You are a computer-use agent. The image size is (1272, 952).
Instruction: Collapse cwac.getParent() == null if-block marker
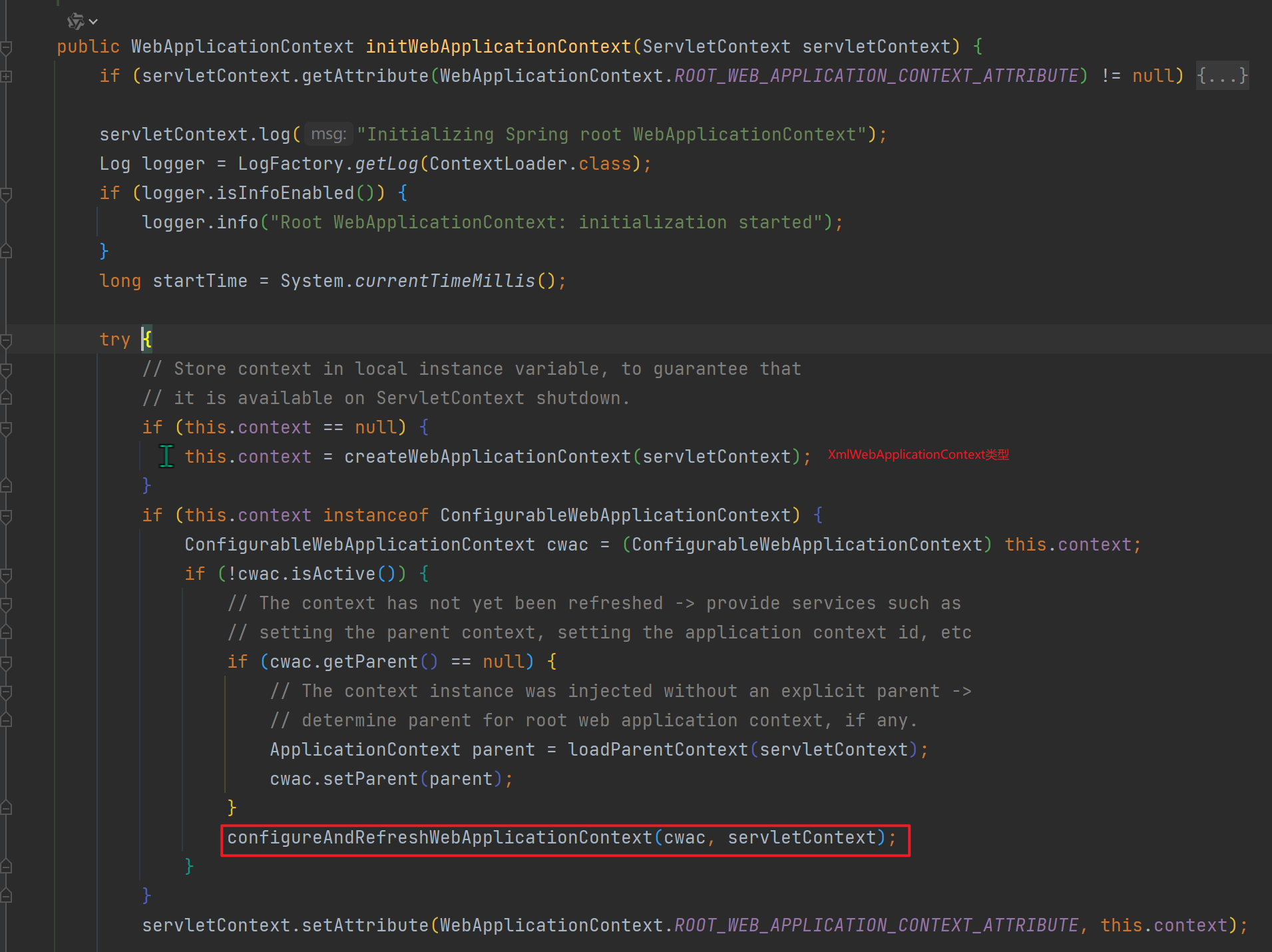(x=7, y=662)
